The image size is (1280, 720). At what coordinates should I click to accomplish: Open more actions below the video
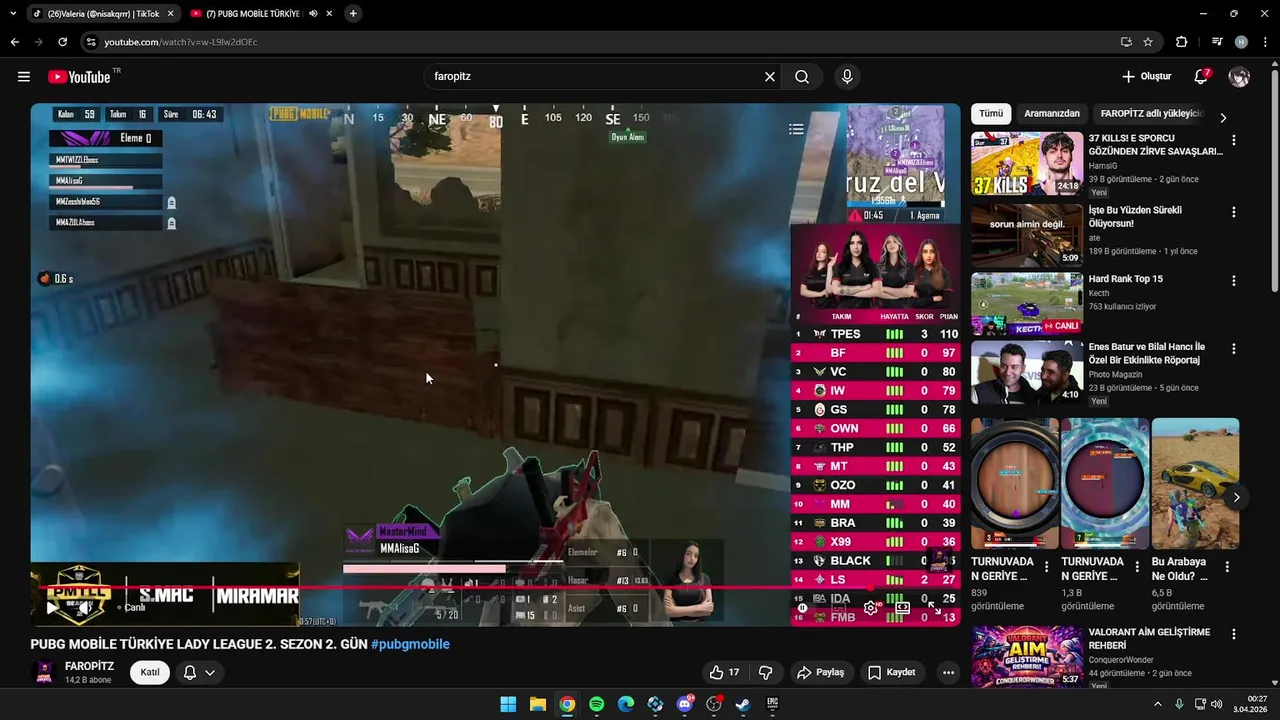(948, 672)
